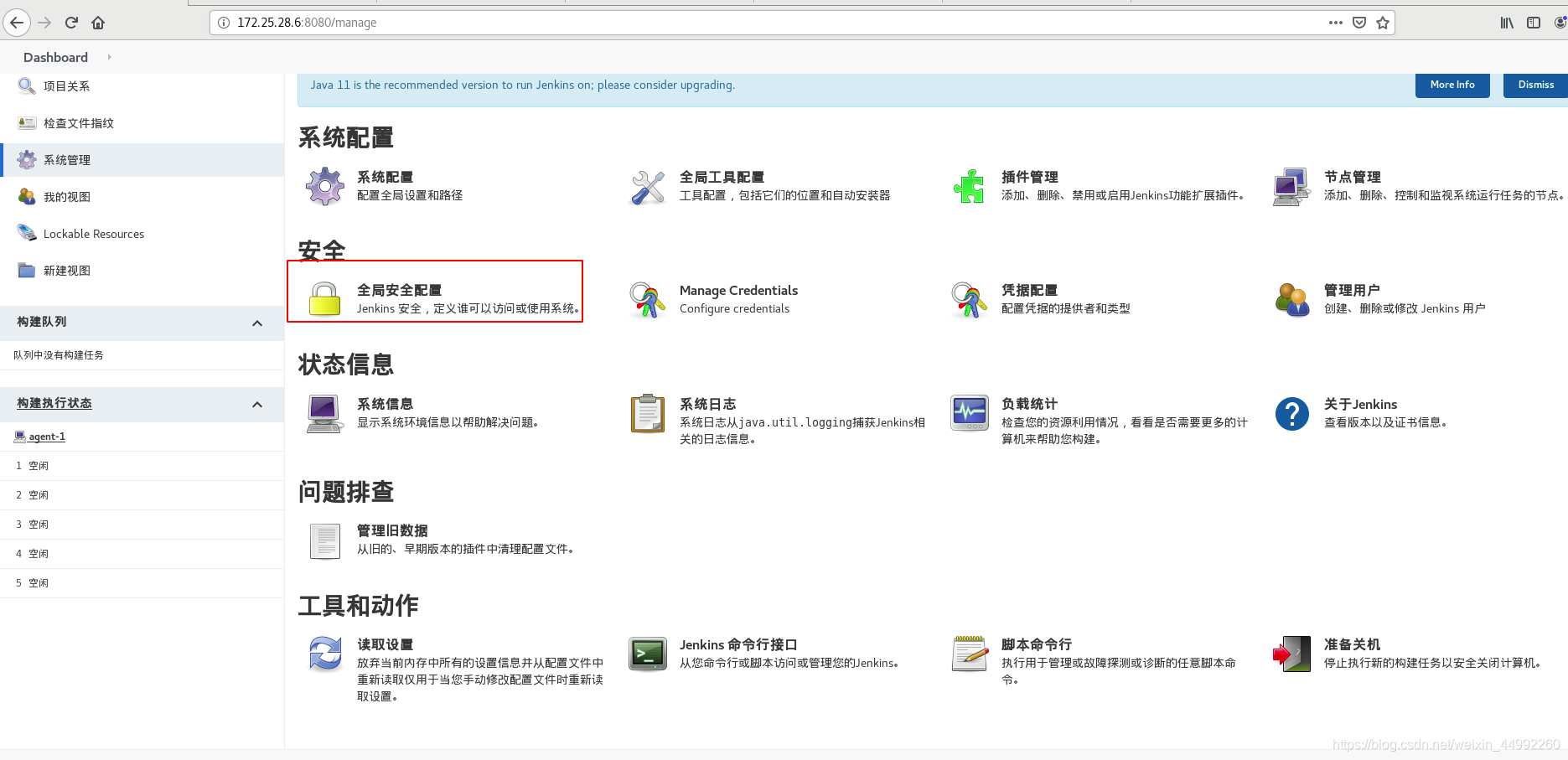1568x760 pixels.
Task: Open 系统日志 clipboard icon
Action: [x=648, y=413]
